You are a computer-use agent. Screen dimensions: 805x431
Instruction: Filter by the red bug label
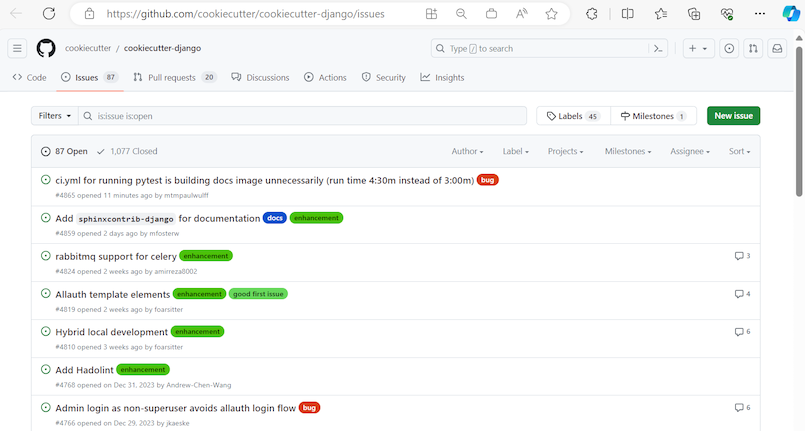[x=487, y=180]
